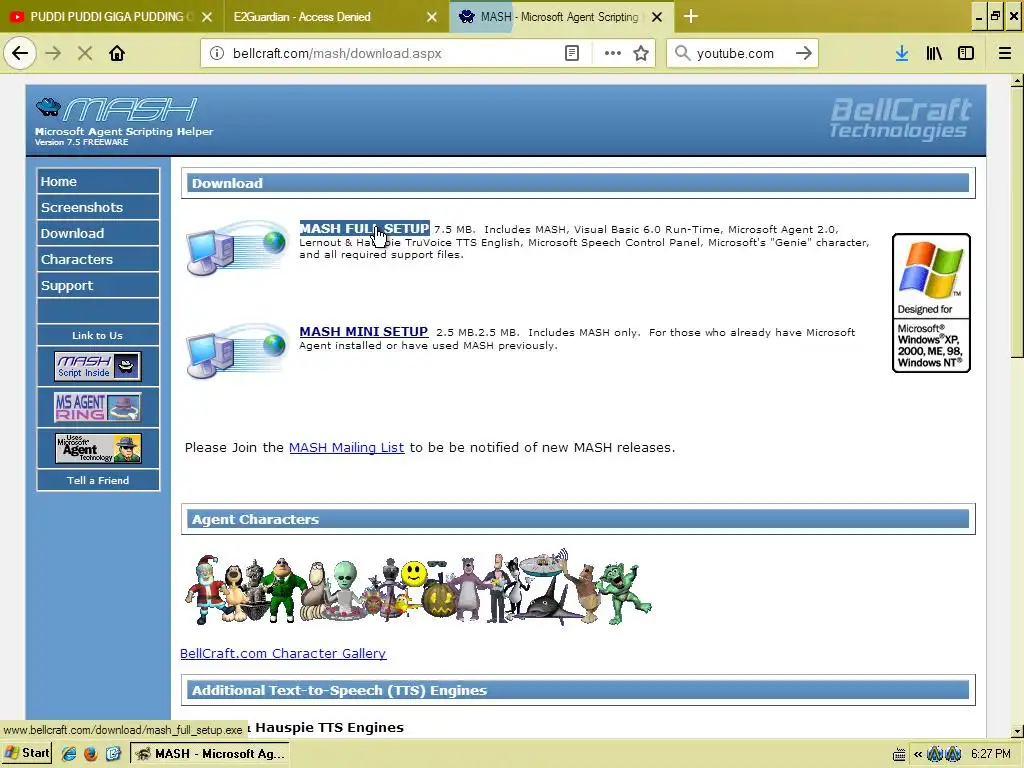
Task: Click the third quick launch icon
Action: tap(113, 754)
